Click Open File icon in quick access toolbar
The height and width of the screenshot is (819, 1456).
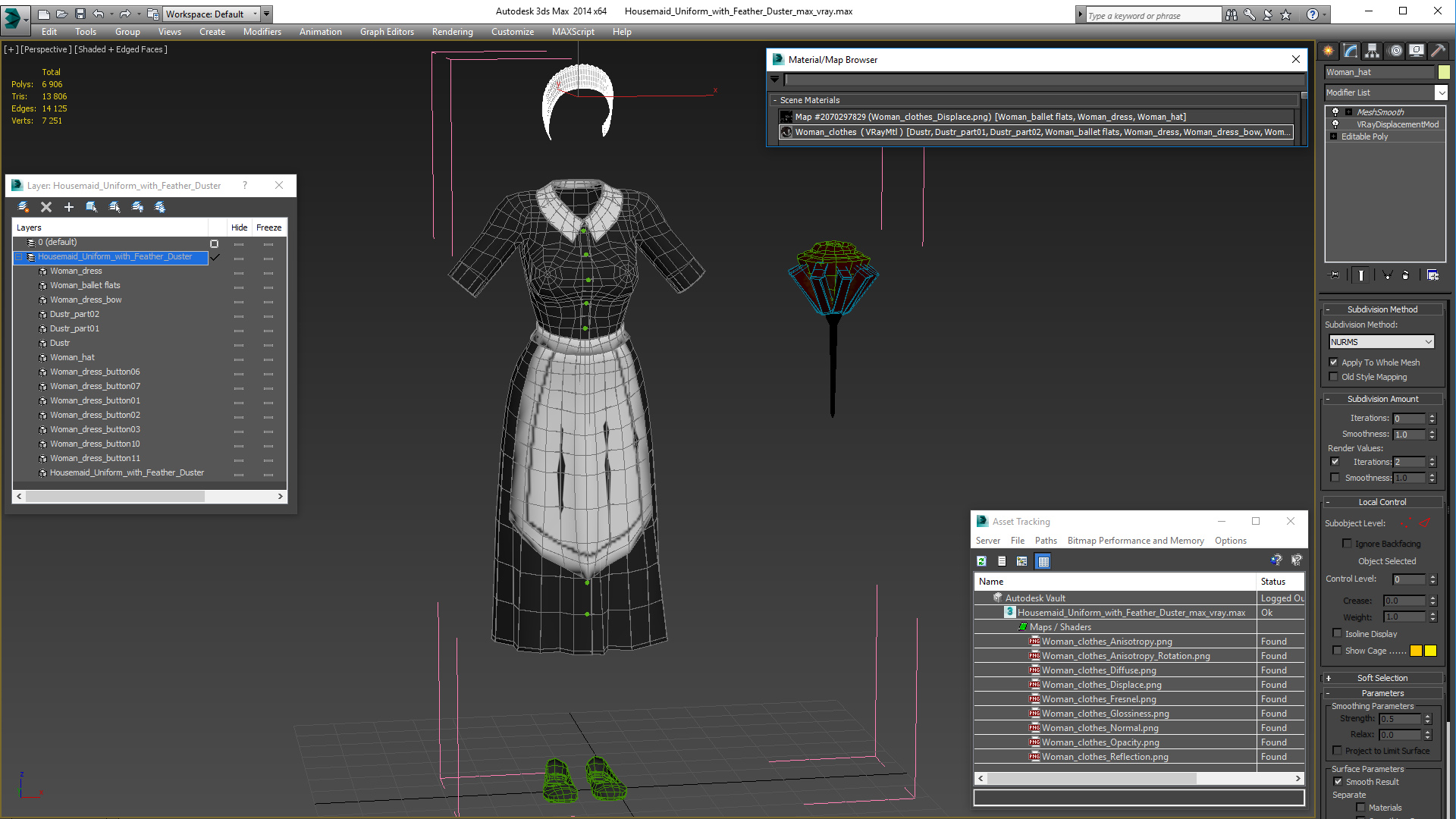[x=61, y=14]
